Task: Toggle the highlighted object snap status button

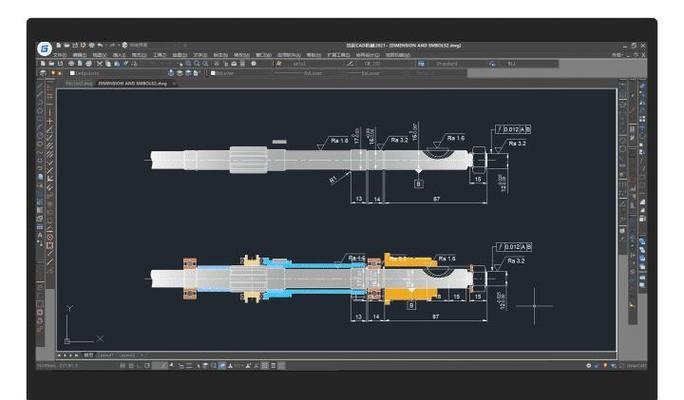Action: tap(222, 366)
